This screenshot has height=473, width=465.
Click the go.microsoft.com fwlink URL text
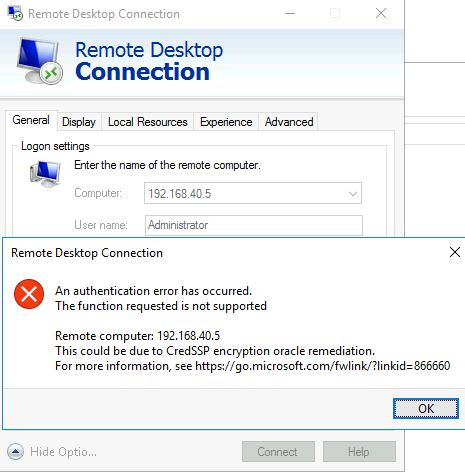click(x=322, y=366)
